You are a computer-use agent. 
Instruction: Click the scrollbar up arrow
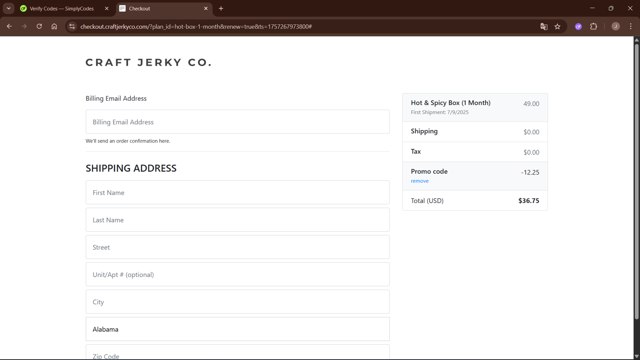[636, 39]
